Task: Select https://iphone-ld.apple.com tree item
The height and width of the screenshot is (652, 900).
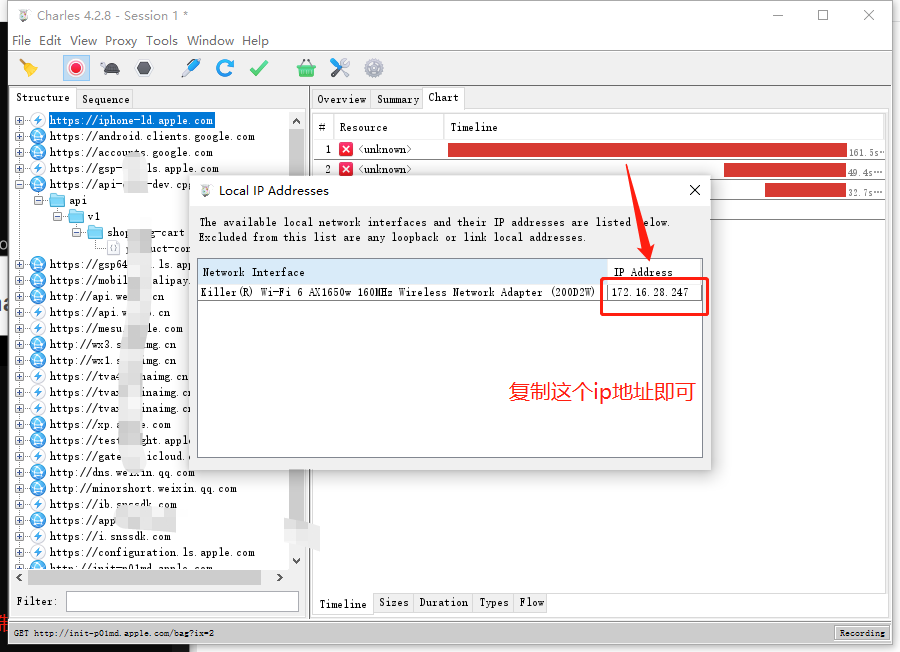Action: (131, 121)
